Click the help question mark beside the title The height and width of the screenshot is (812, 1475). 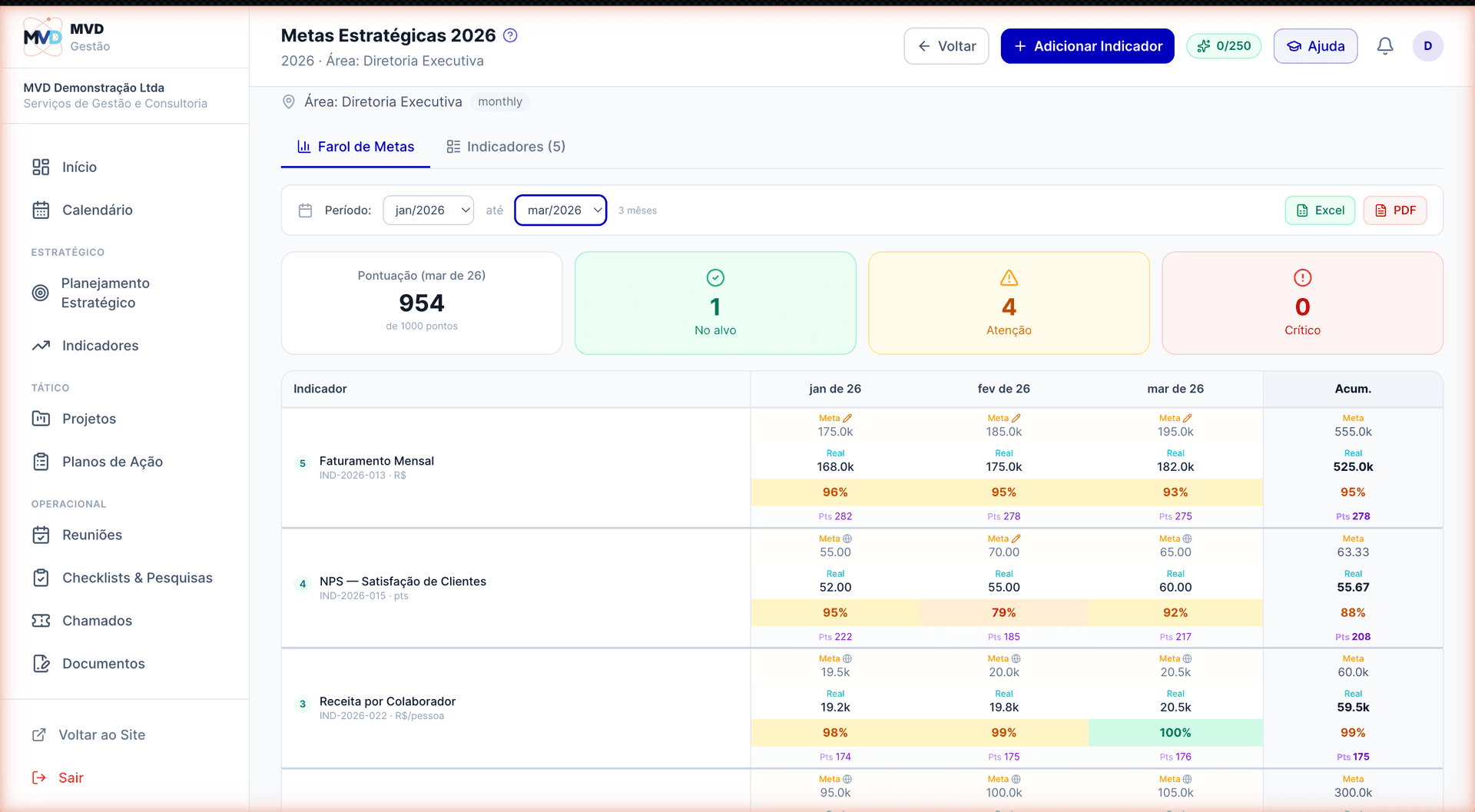click(510, 35)
